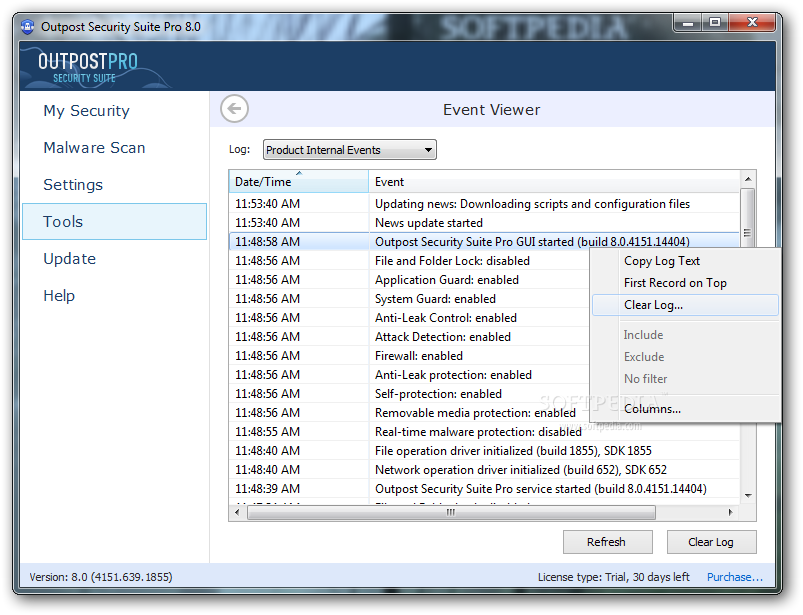Select System Guard: enabled row
The width and height of the screenshot is (803, 615).
[x=410, y=299]
